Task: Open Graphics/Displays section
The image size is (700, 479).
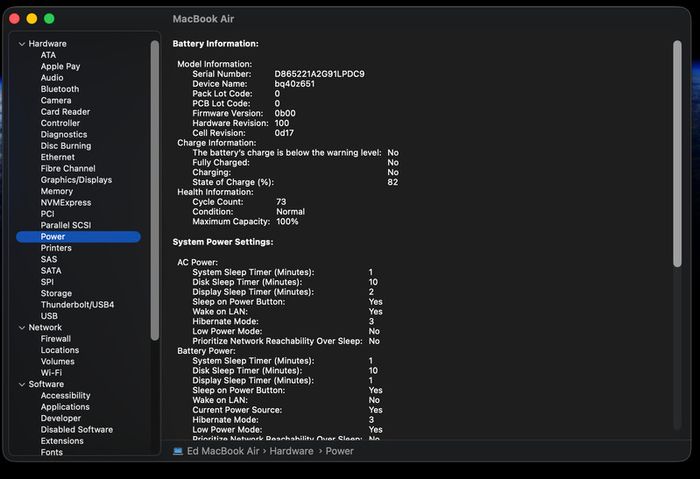Action: (76, 180)
